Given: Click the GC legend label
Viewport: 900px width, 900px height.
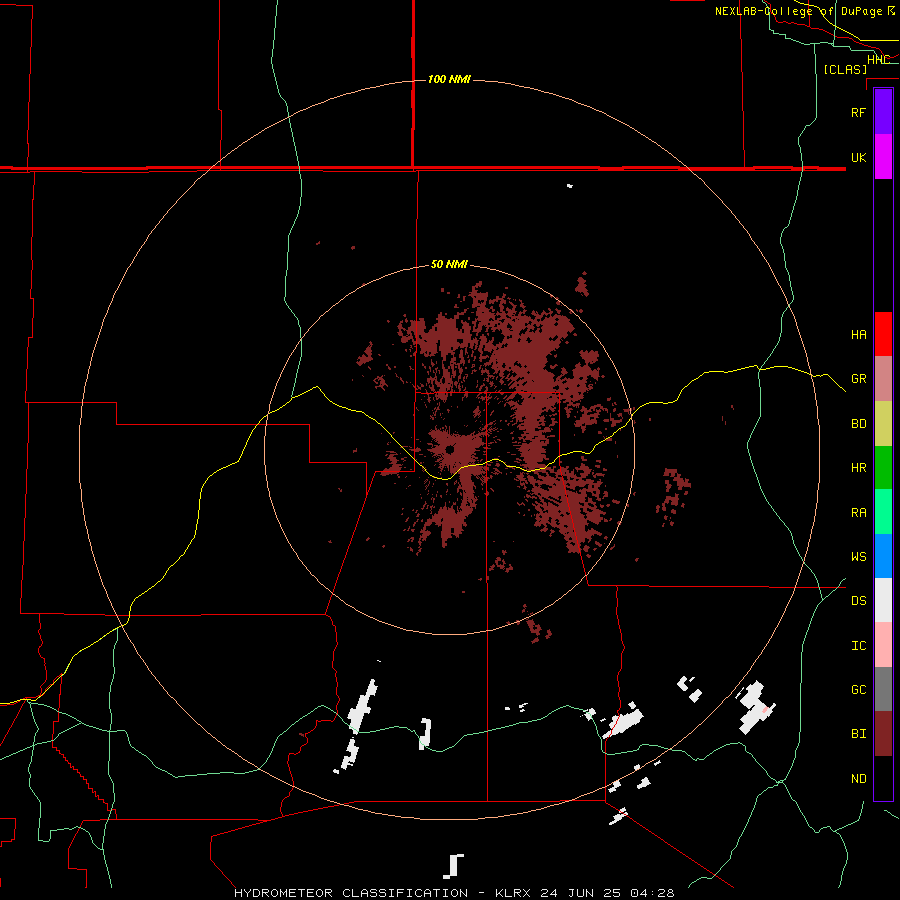Looking at the screenshot, I should (x=858, y=689).
